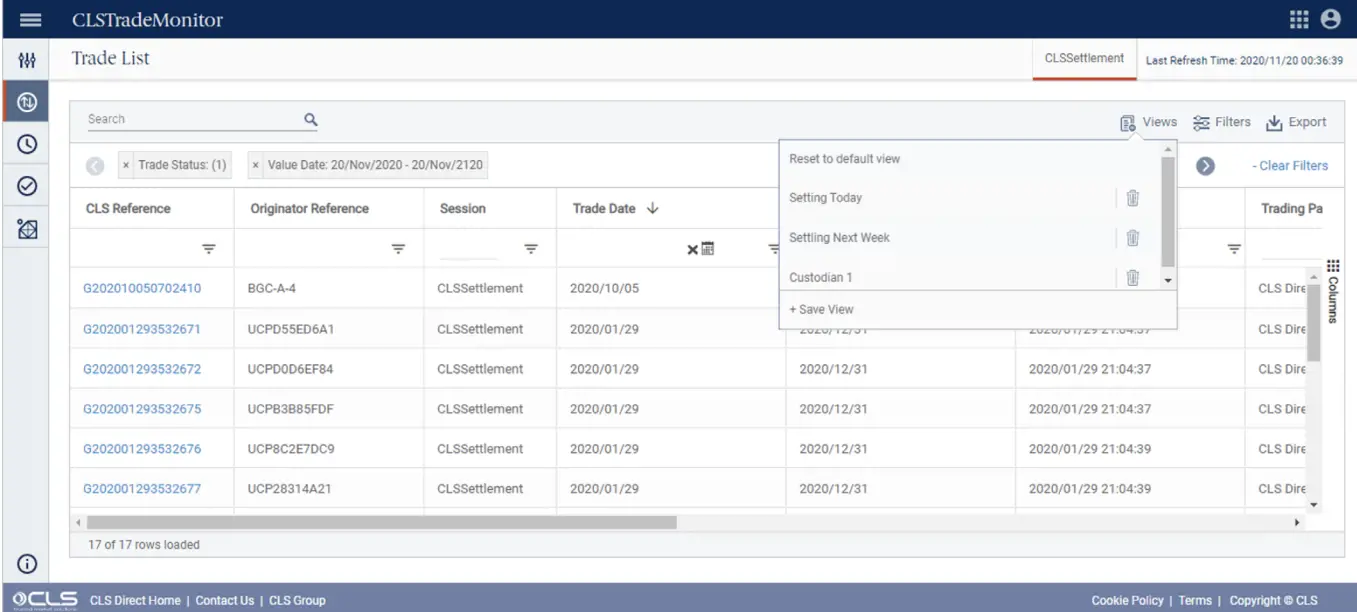Open trade G202001293532671
Screen dimensions: 1357x612
click(x=142, y=329)
